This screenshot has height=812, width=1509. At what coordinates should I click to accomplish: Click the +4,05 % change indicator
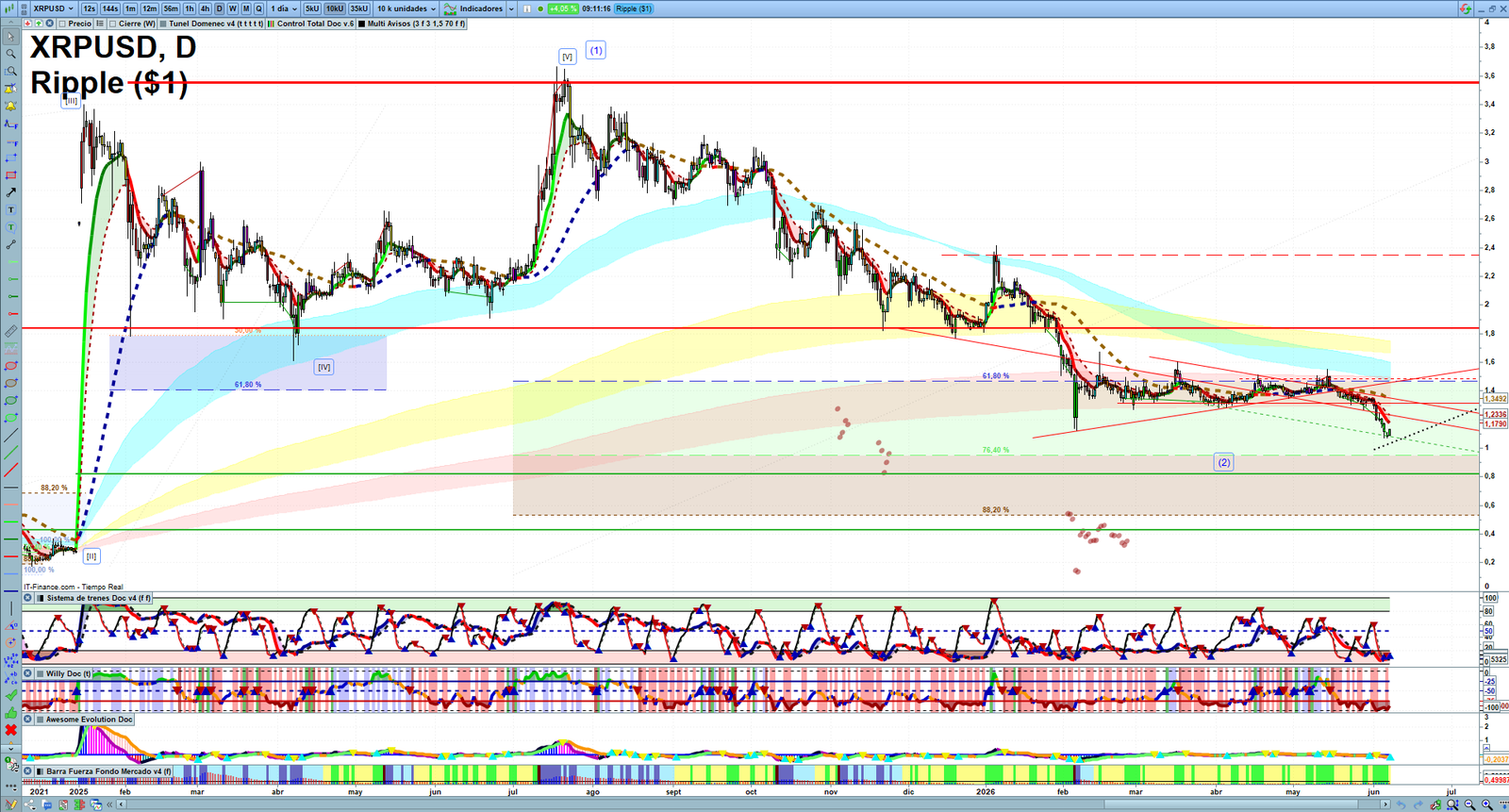[563, 8]
